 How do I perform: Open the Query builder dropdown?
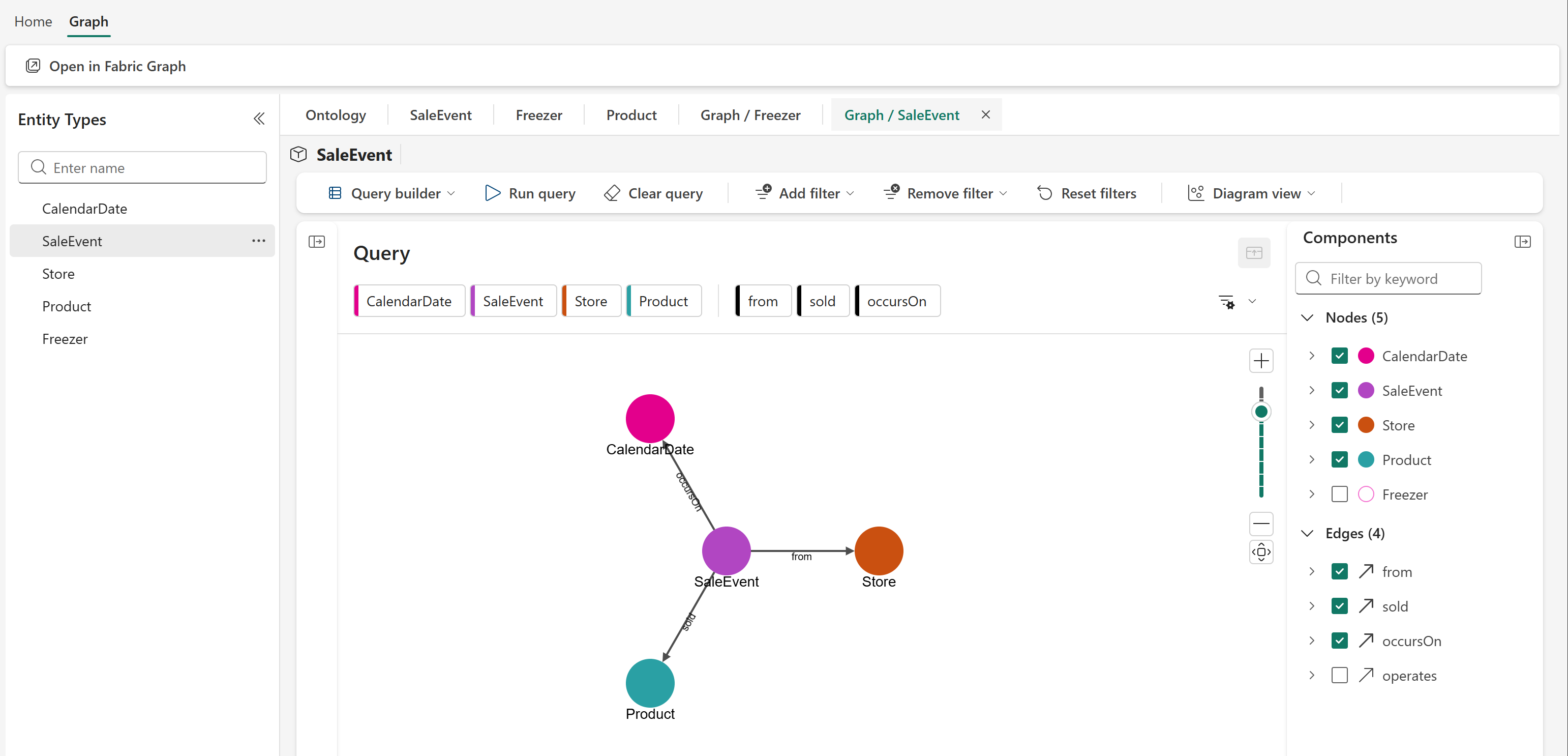[x=391, y=193]
